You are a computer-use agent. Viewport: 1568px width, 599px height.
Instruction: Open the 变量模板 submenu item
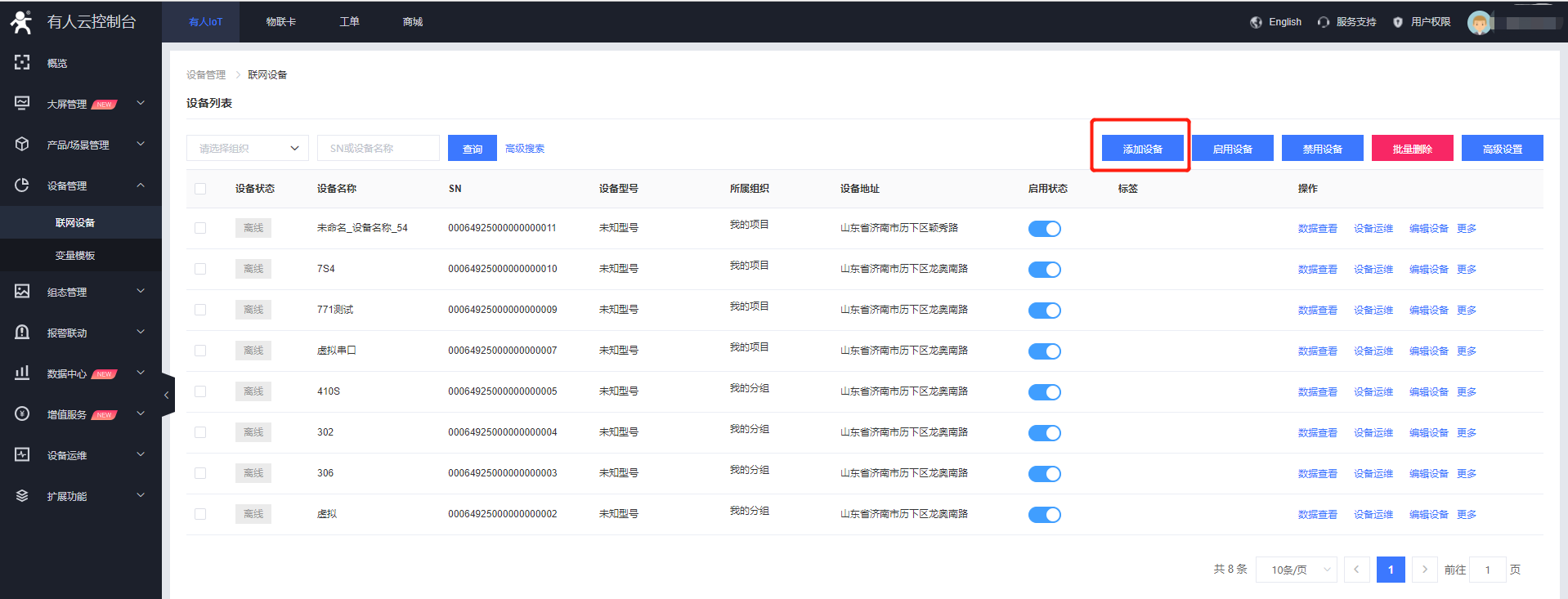75,256
